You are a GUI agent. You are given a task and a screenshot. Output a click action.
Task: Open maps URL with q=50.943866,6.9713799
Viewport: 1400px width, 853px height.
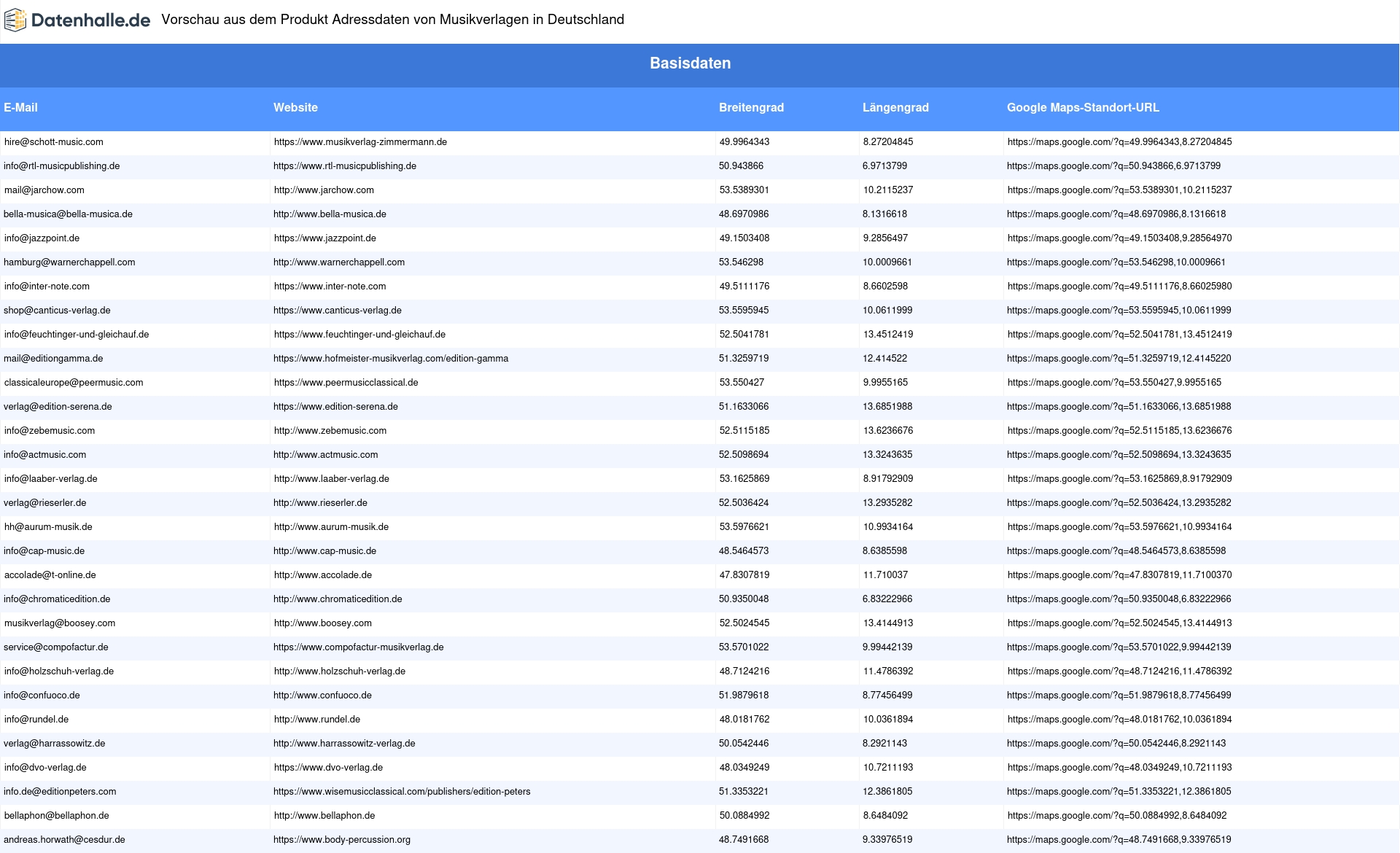click(x=1114, y=166)
